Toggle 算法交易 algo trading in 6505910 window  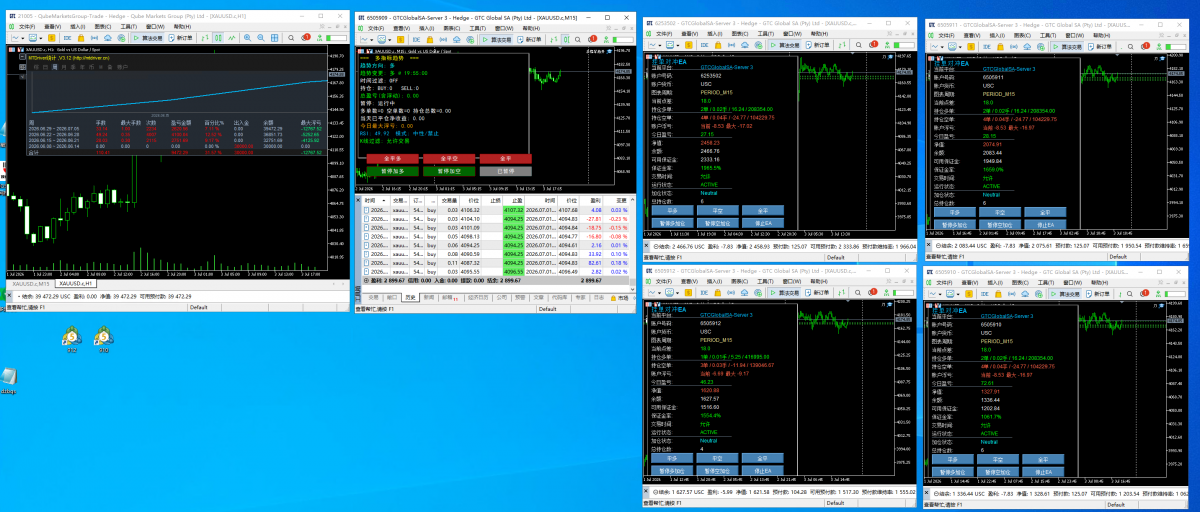(1065, 293)
